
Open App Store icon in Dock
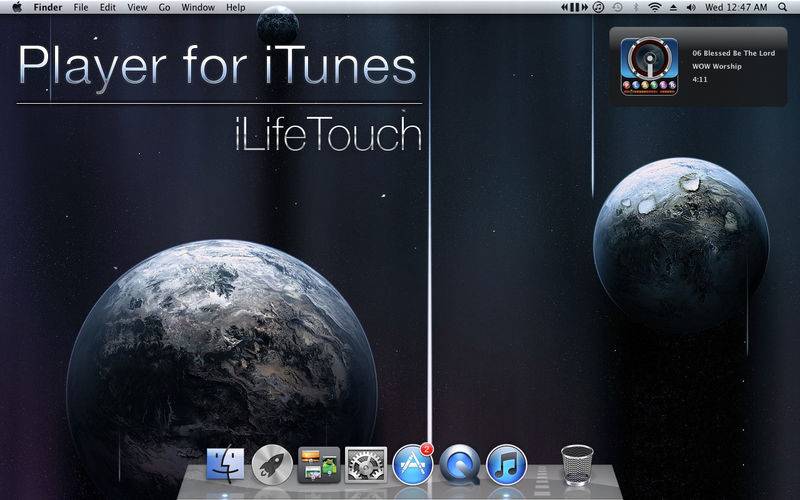413,464
